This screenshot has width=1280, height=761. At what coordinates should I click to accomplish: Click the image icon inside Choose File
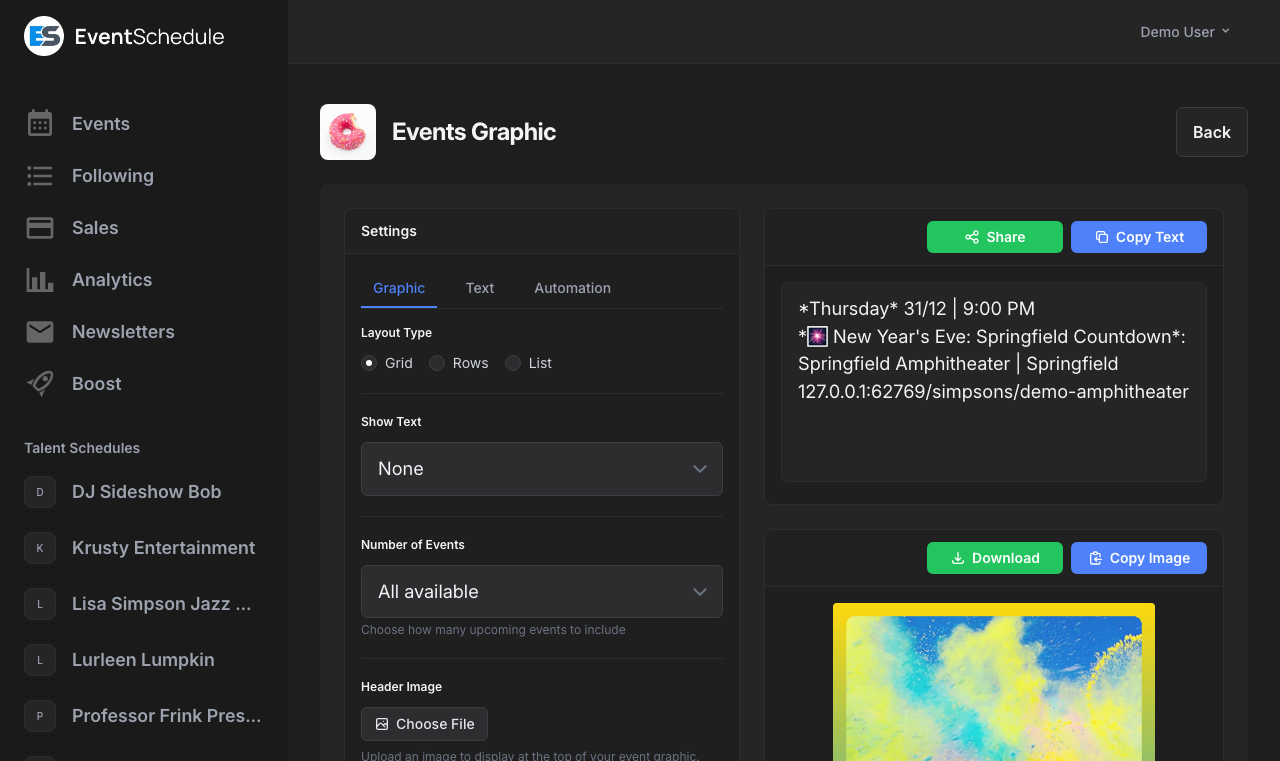(x=381, y=723)
